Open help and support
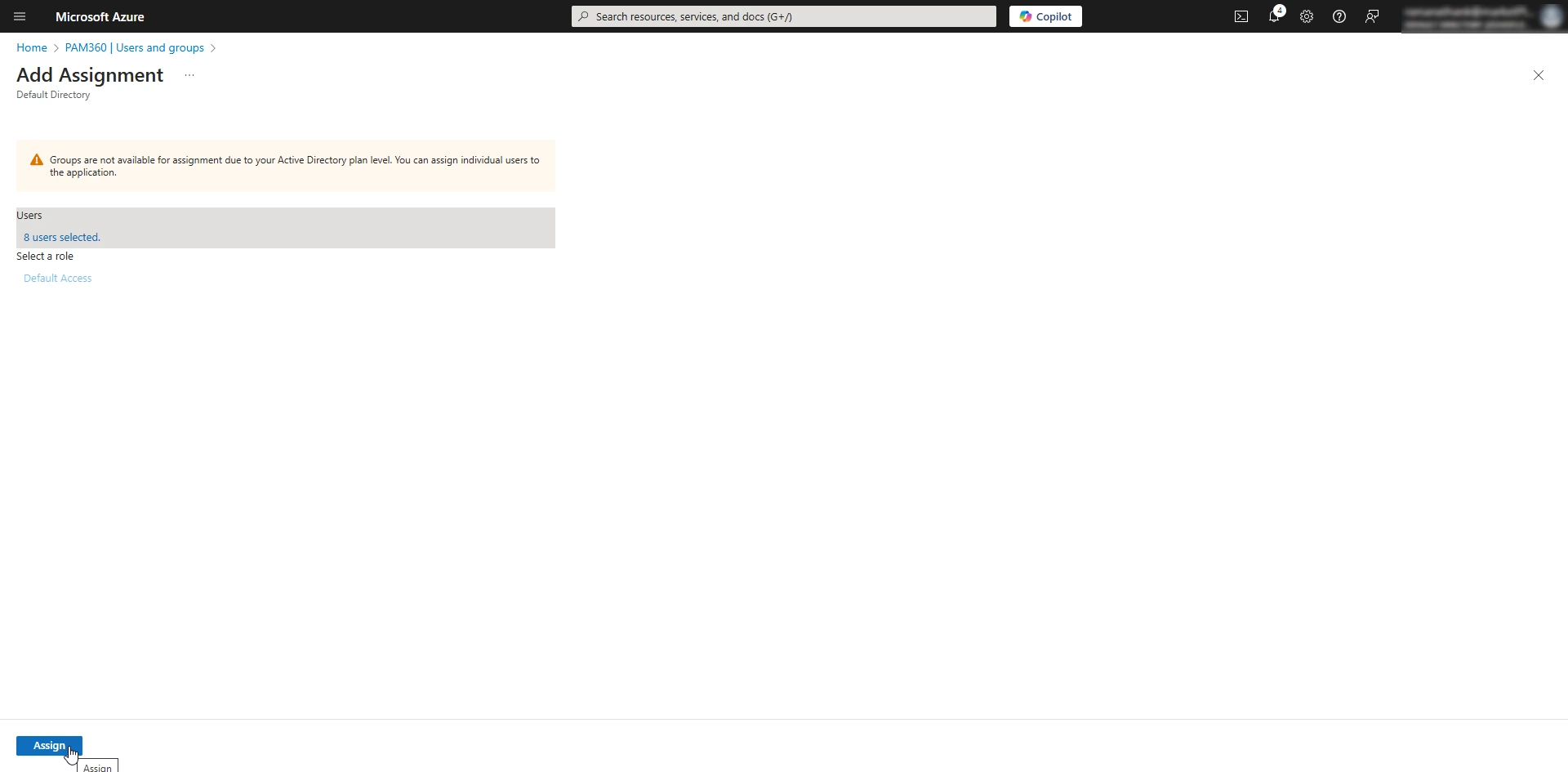 pyautogui.click(x=1339, y=16)
